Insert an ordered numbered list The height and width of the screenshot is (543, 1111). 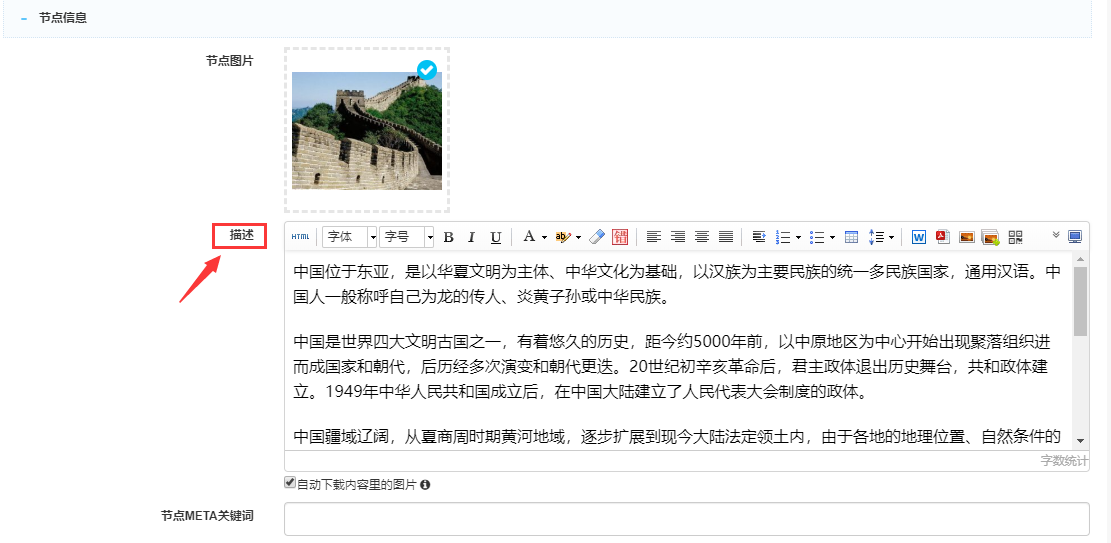(x=783, y=237)
